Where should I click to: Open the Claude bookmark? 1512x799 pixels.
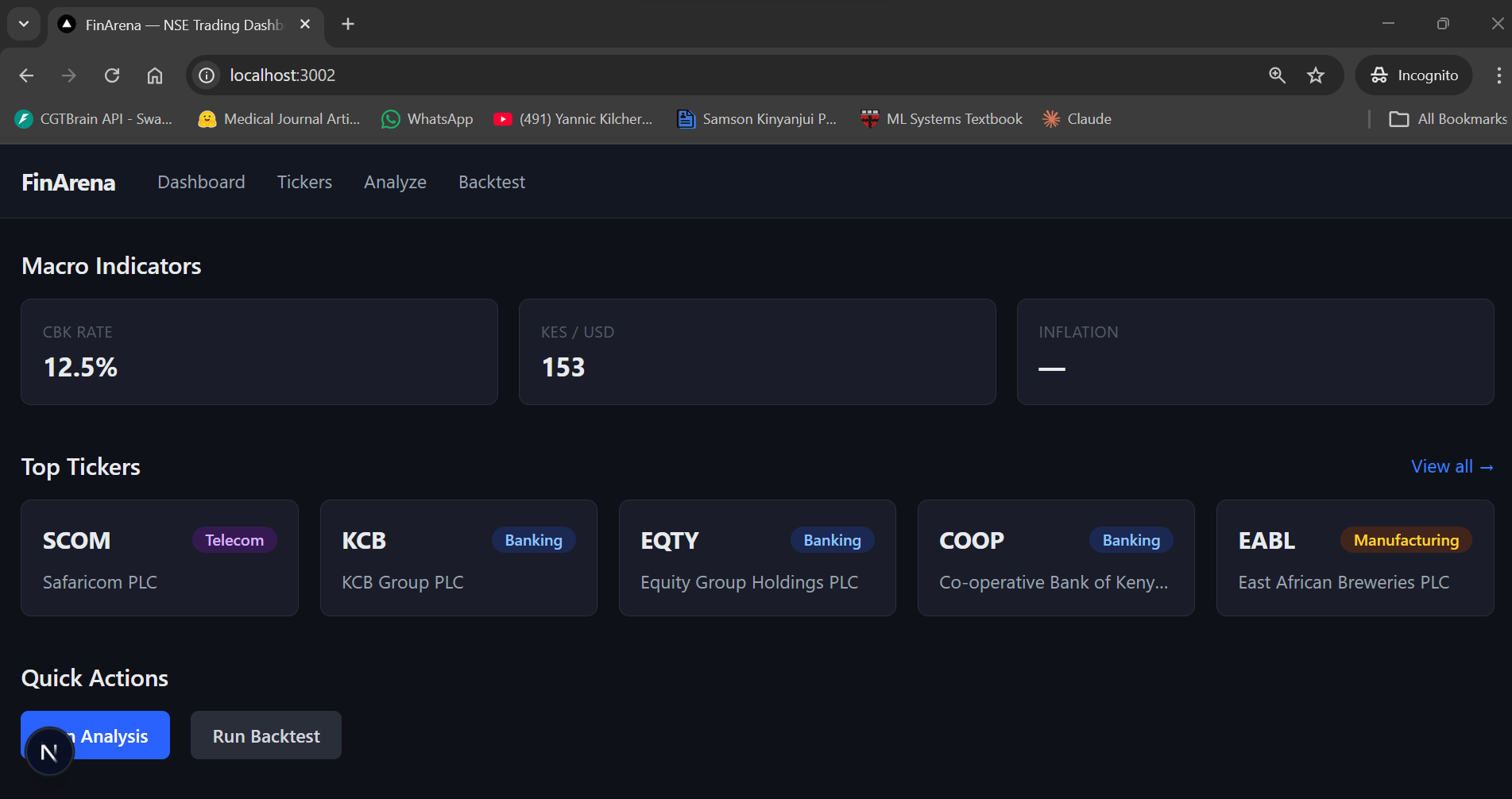pos(1077,118)
